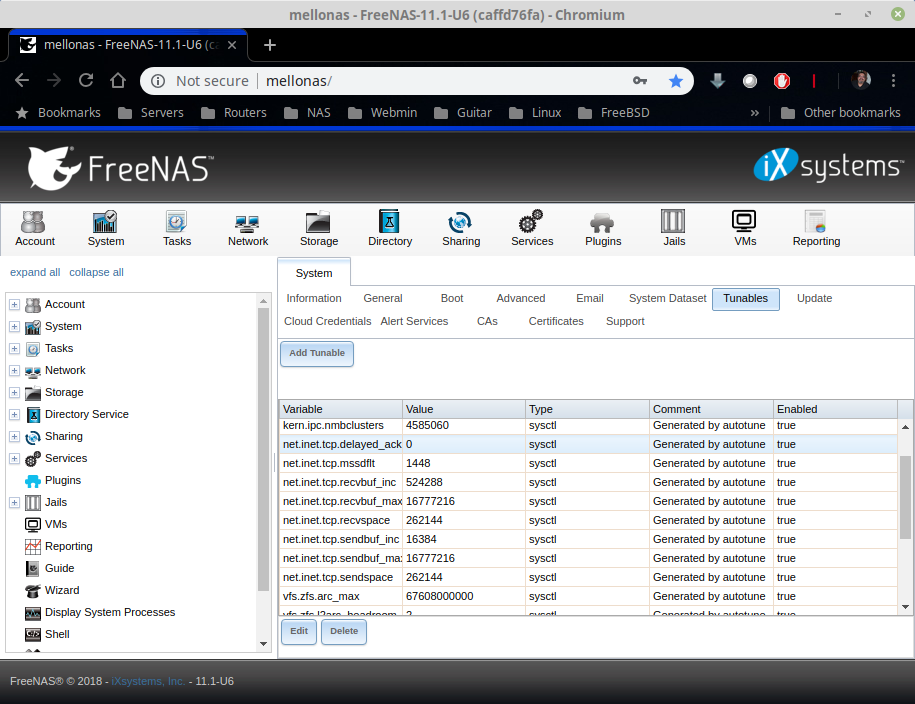Click the collapse all link
915x704 pixels.
pos(96,272)
